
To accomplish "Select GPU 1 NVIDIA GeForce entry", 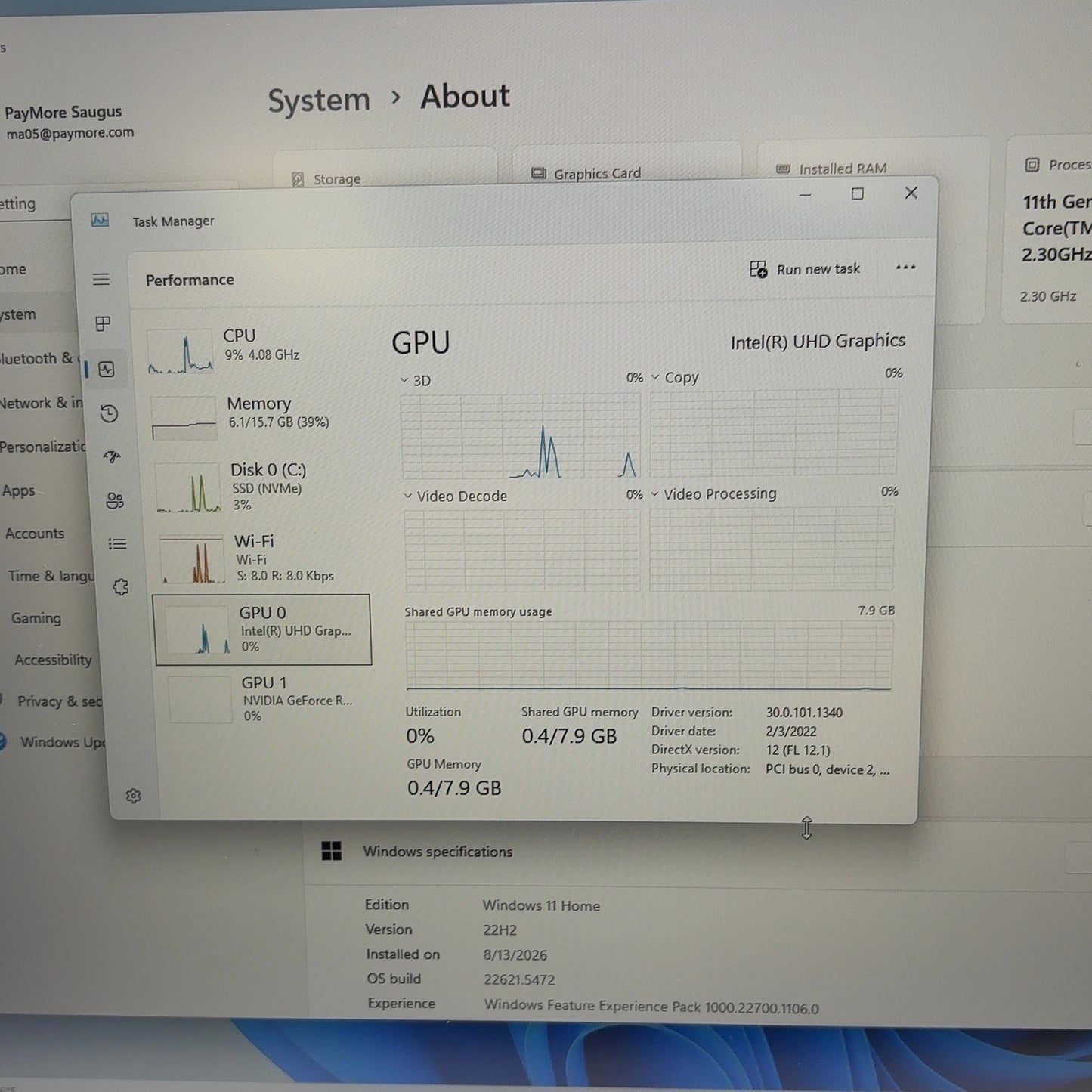I will (264, 698).
